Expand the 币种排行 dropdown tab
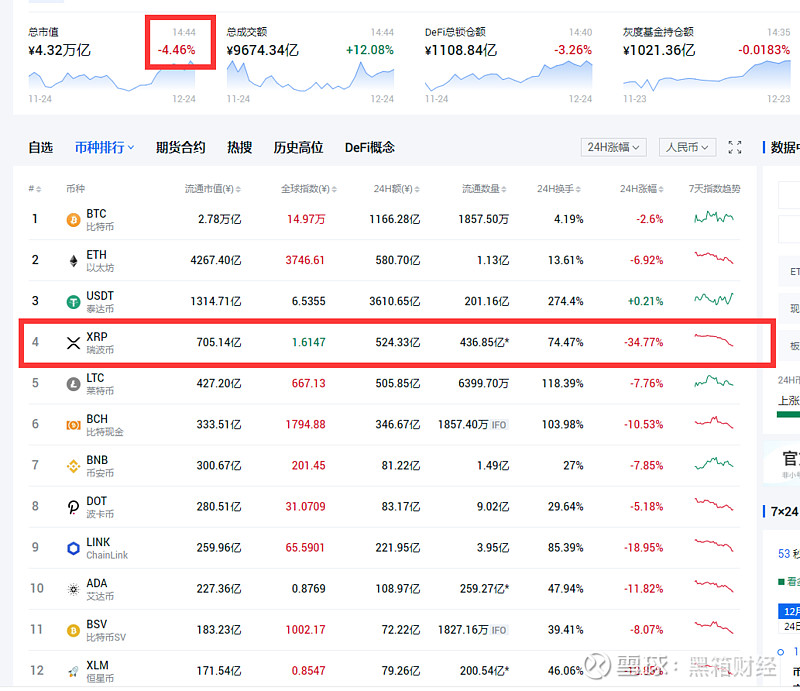 pyautogui.click(x=105, y=147)
